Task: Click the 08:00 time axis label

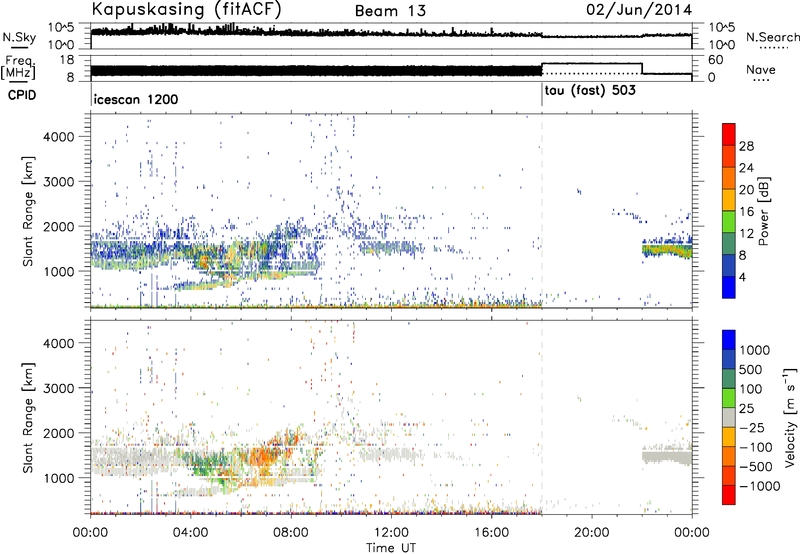Action: click(x=291, y=533)
